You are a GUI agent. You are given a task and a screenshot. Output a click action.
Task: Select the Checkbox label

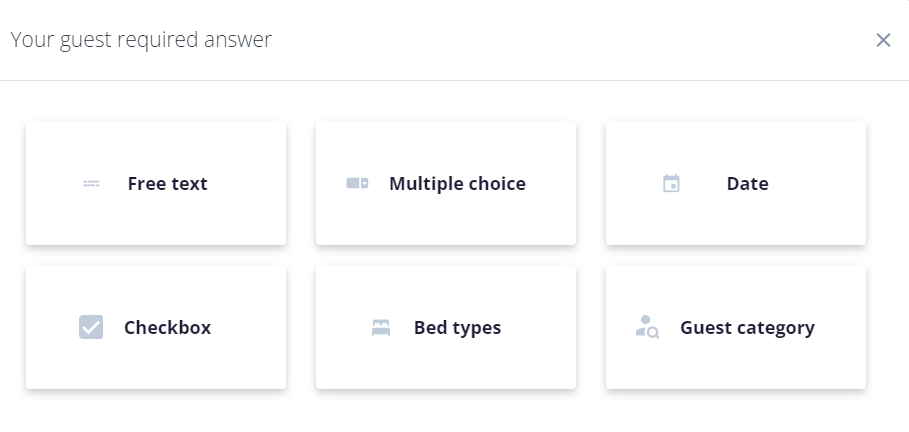[167, 328]
